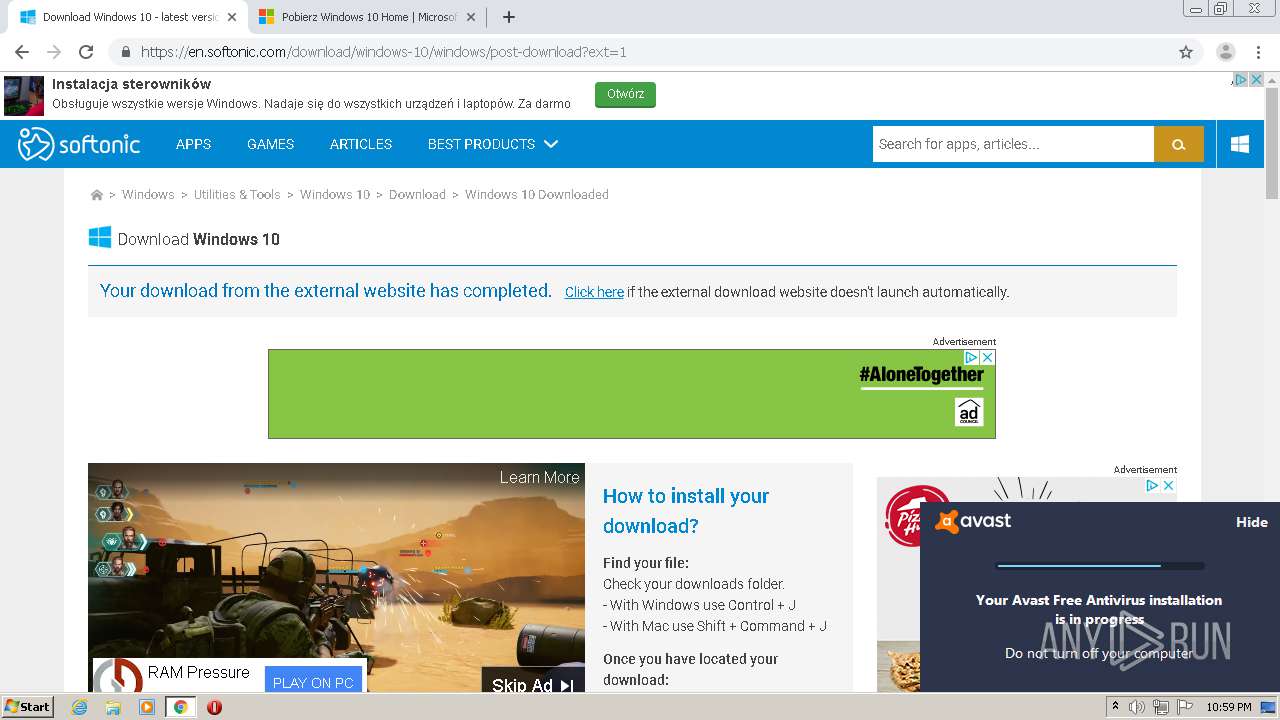Viewport: 1280px width, 720px height.
Task: Skip the video ad
Action: 533,684
